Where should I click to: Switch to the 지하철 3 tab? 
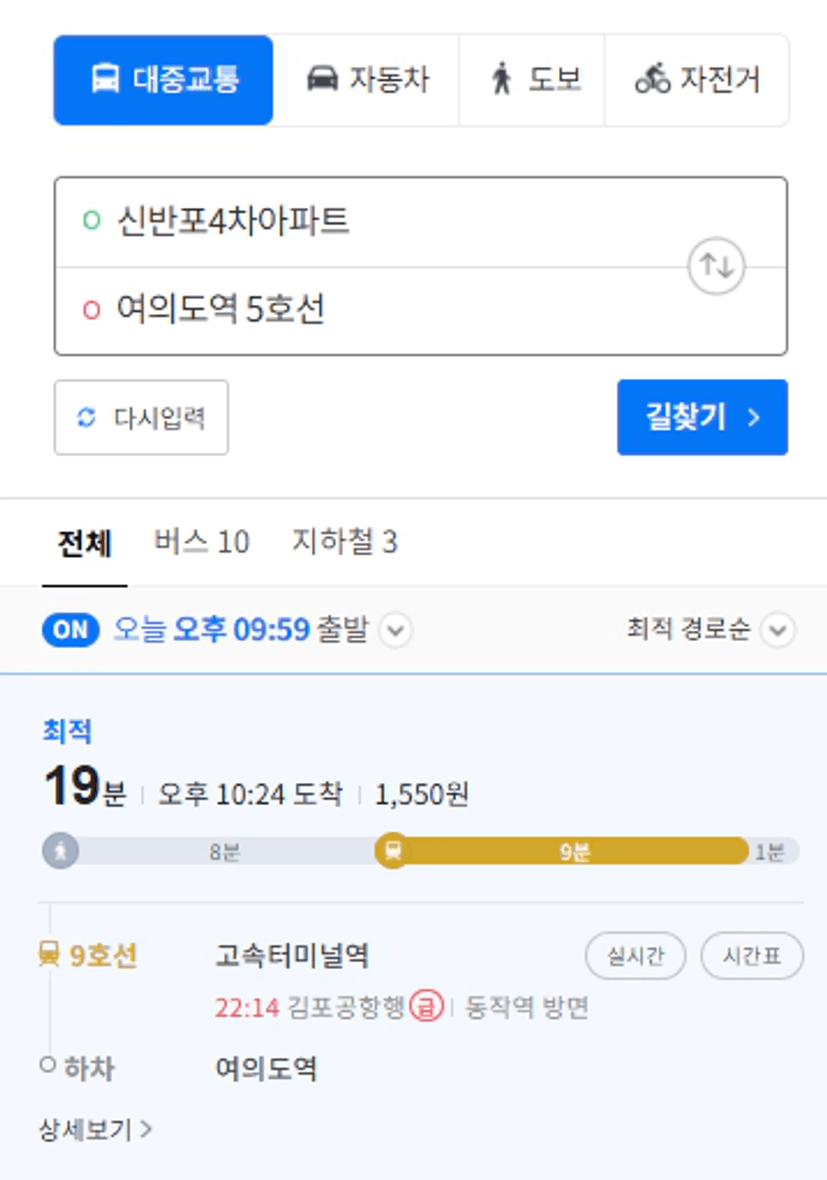click(x=345, y=542)
